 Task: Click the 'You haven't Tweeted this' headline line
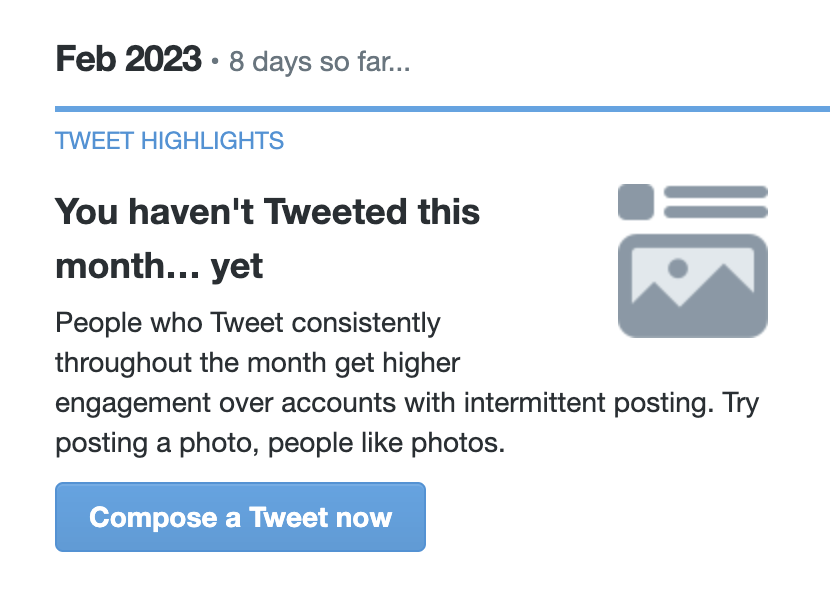pyautogui.click(x=267, y=212)
